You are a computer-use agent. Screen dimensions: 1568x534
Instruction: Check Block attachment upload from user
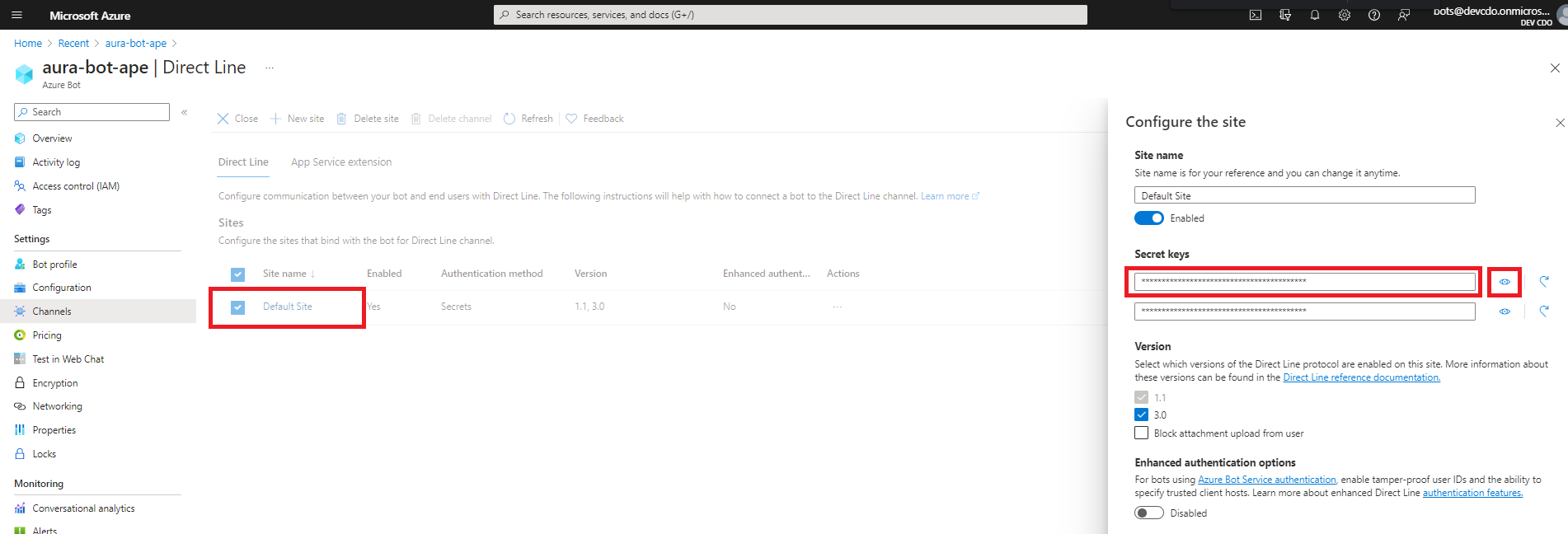click(1142, 433)
